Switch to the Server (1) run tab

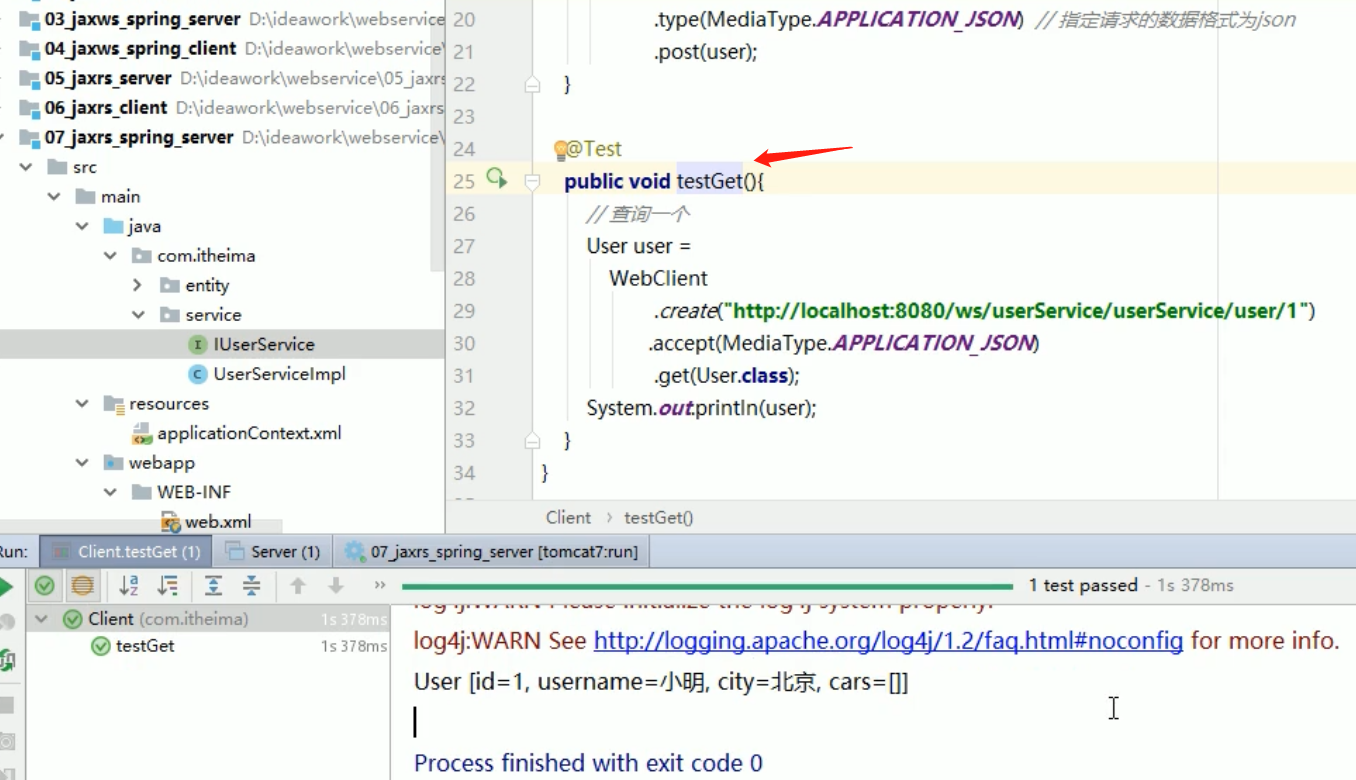273,551
